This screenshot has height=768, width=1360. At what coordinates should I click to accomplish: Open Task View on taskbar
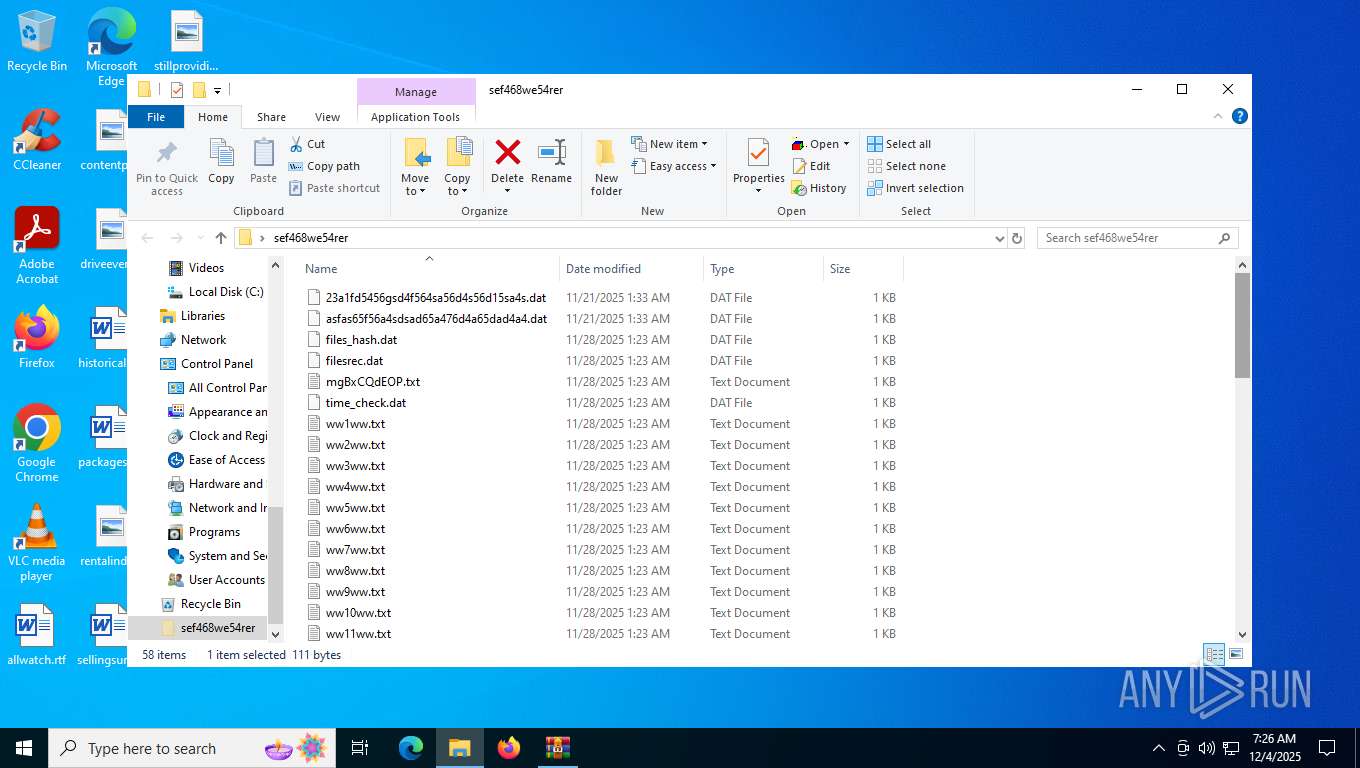360,747
